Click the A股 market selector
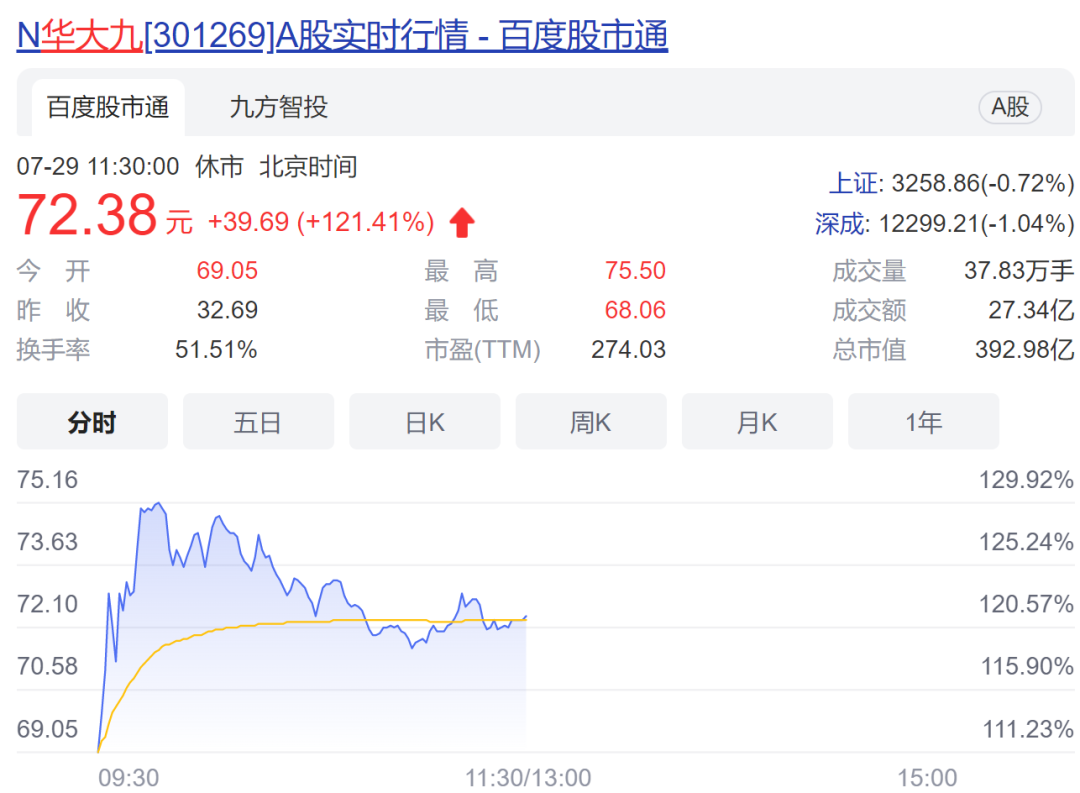Viewport: 1080px width, 793px height. click(x=1009, y=108)
